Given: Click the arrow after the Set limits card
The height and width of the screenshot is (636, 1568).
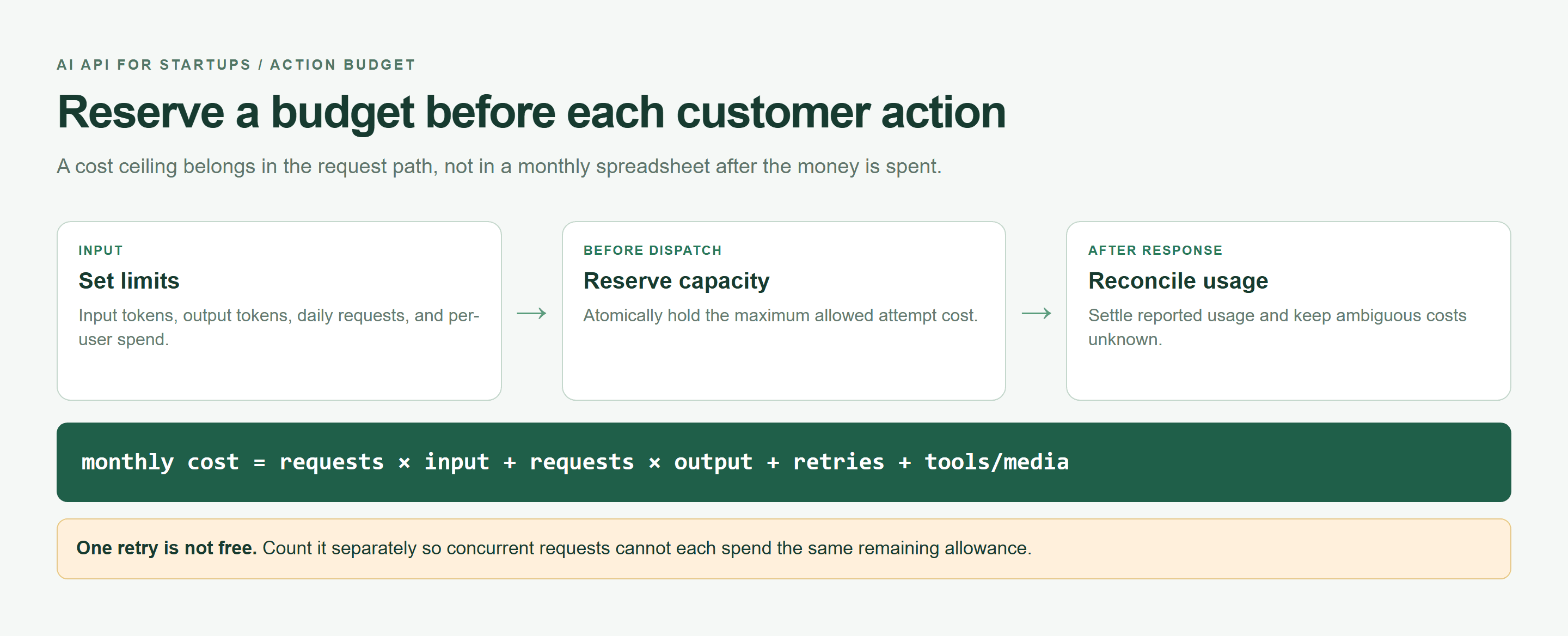Looking at the screenshot, I should (x=531, y=314).
